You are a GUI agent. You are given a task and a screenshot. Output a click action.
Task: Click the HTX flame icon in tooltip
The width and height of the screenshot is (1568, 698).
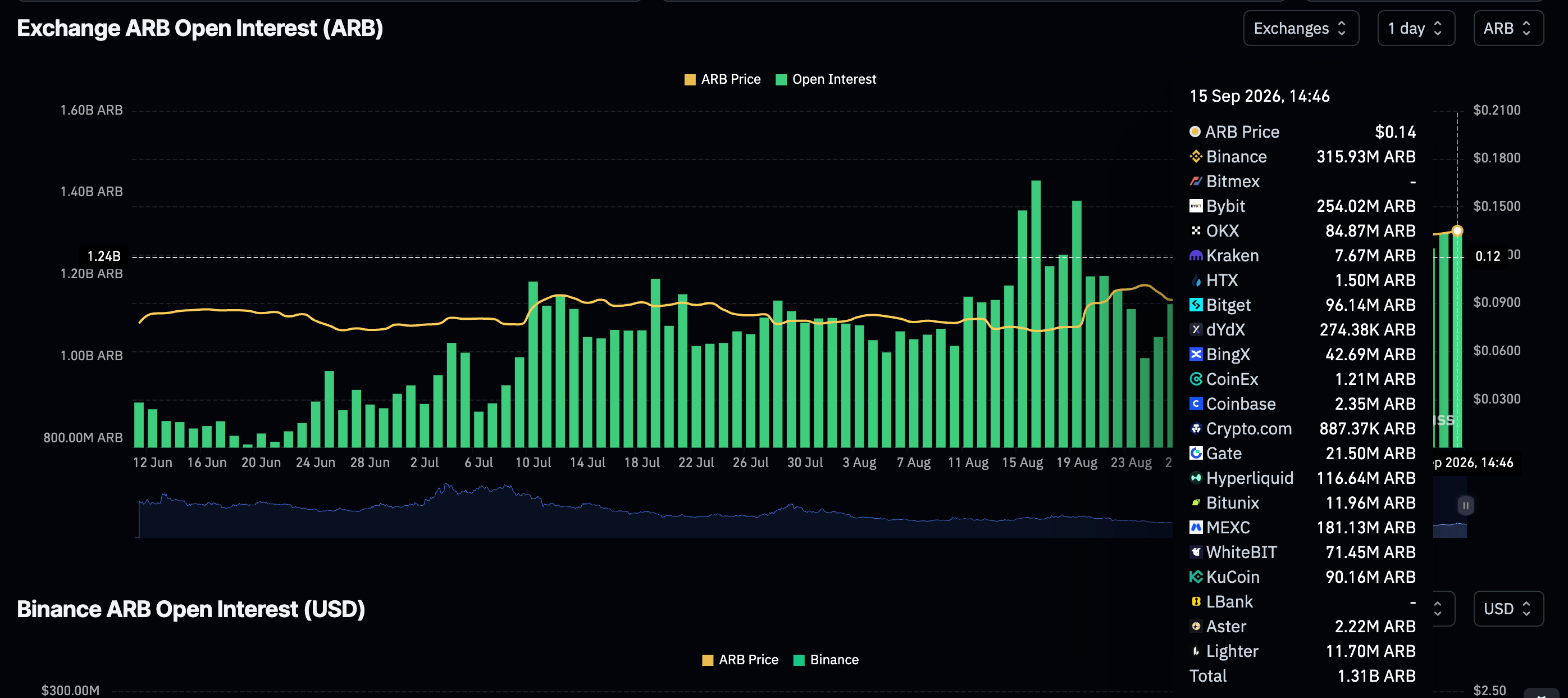(1196, 280)
